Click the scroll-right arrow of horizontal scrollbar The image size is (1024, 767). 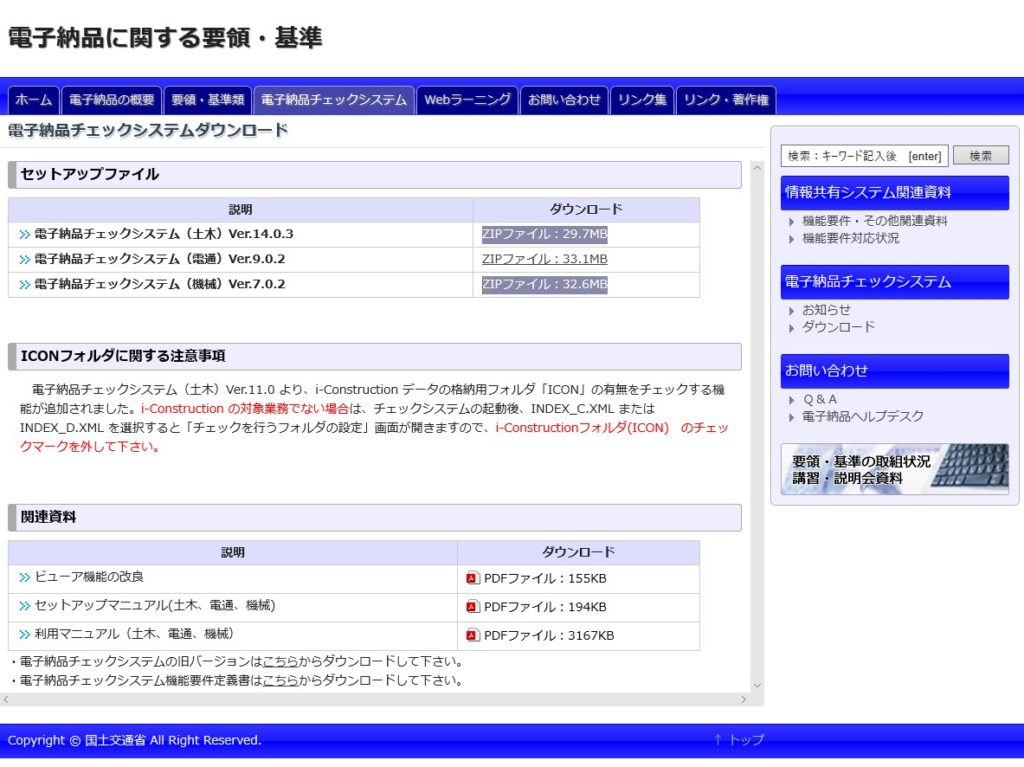(x=743, y=700)
